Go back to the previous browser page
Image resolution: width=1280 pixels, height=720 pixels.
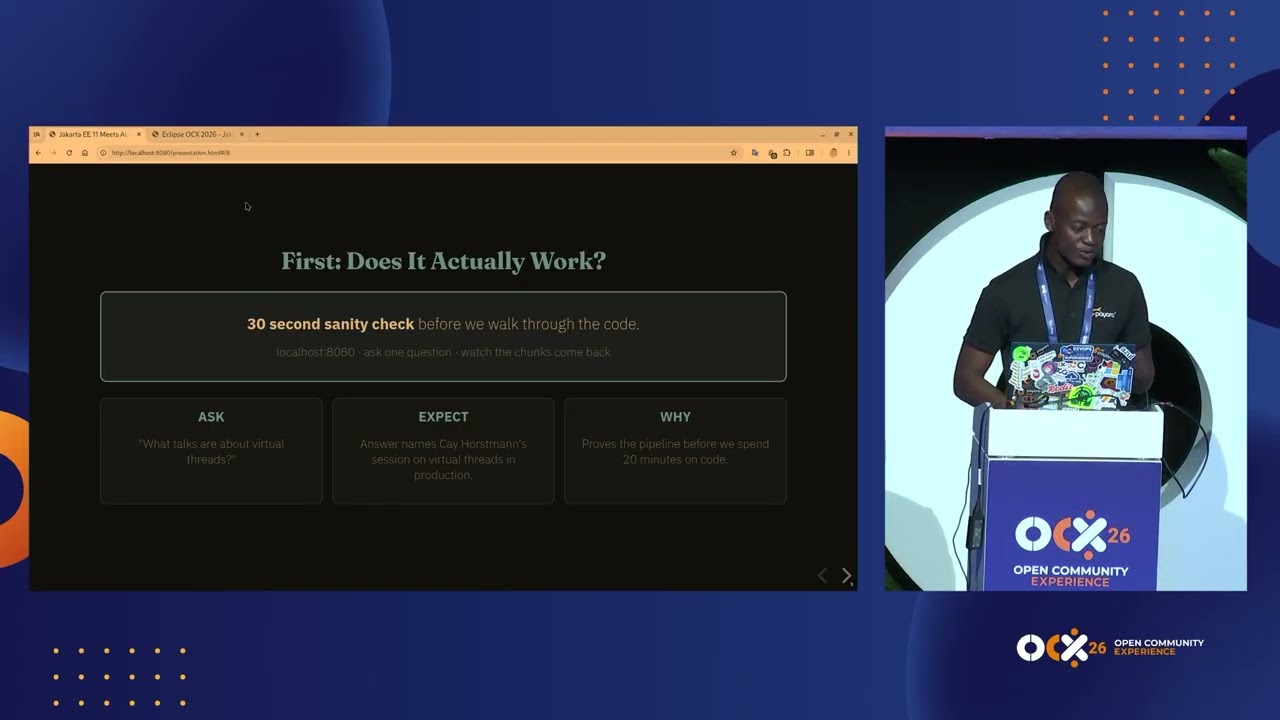coord(38,153)
